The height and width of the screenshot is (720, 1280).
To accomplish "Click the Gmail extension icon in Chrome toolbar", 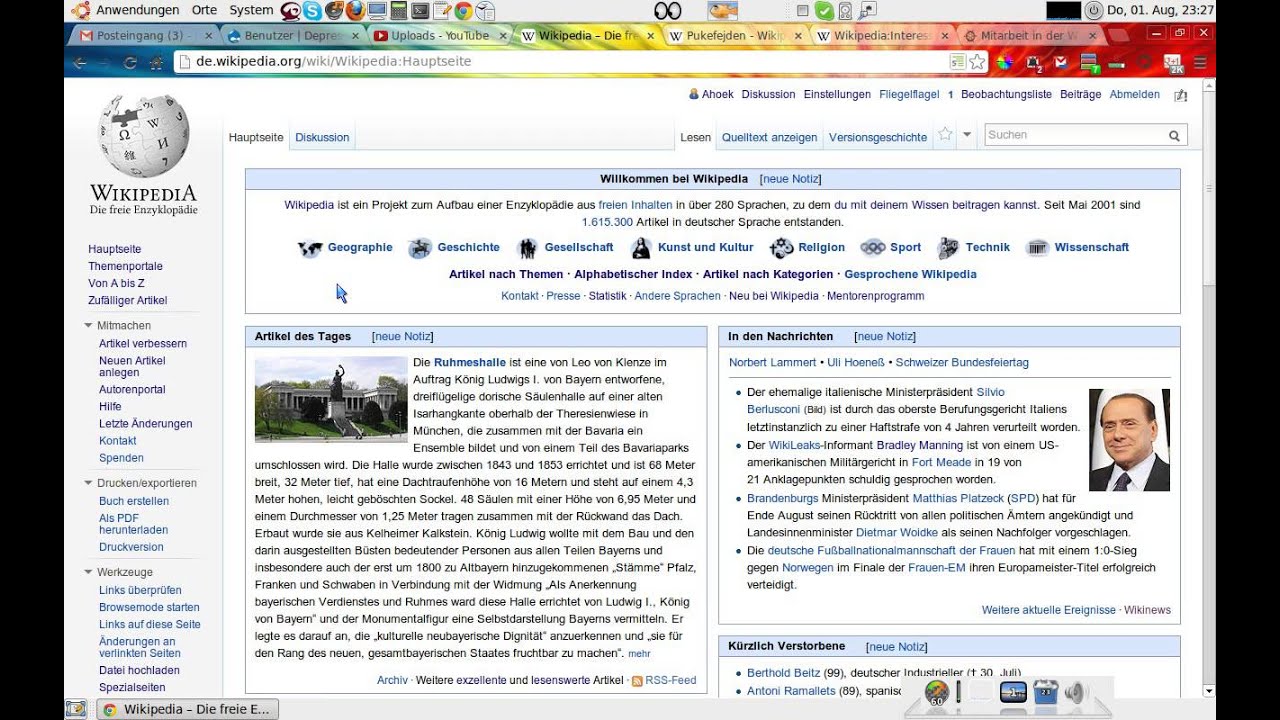I will pos(1061,62).
